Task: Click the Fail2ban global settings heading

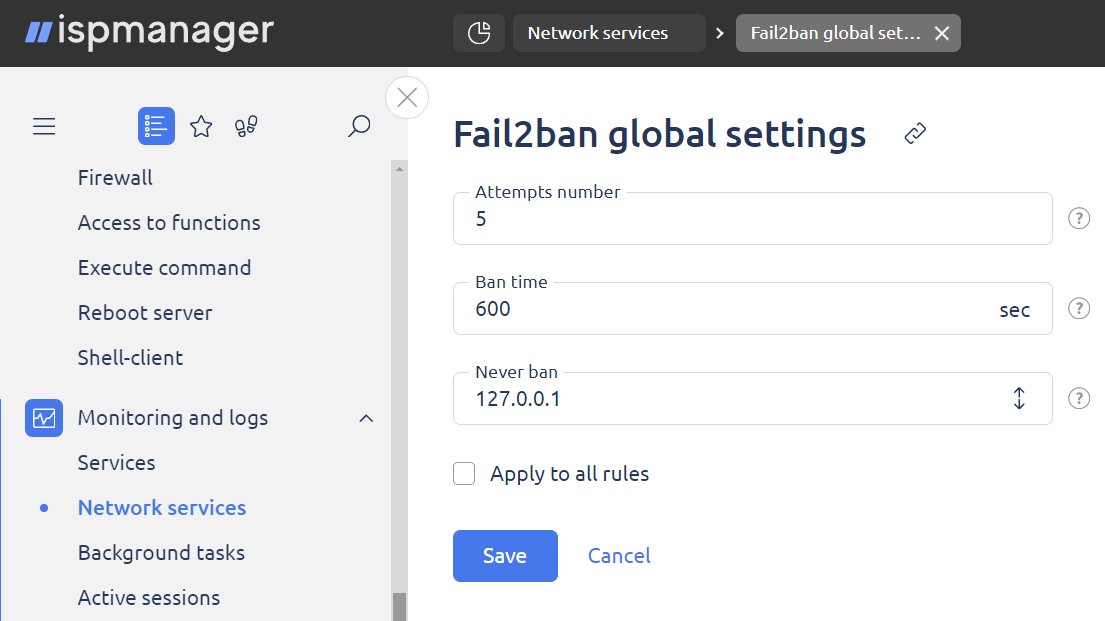Action: 660,134
